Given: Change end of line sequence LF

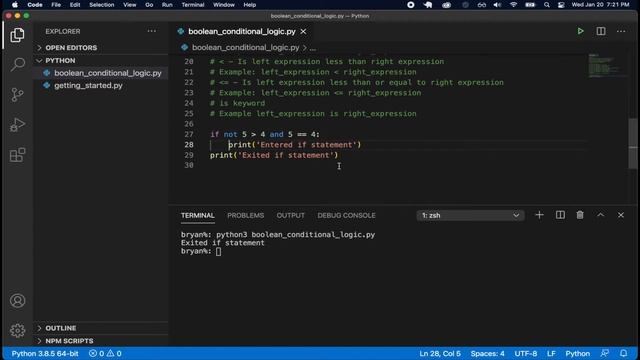Looking at the screenshot, I should click(551, 353).
